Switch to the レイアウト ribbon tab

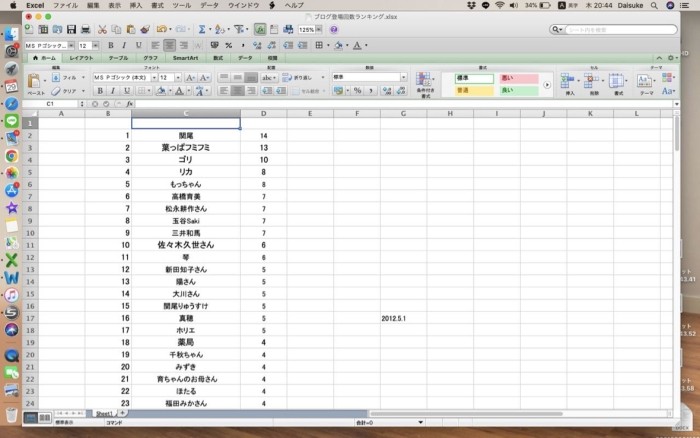pyautogui.click(x=81, y=58)
